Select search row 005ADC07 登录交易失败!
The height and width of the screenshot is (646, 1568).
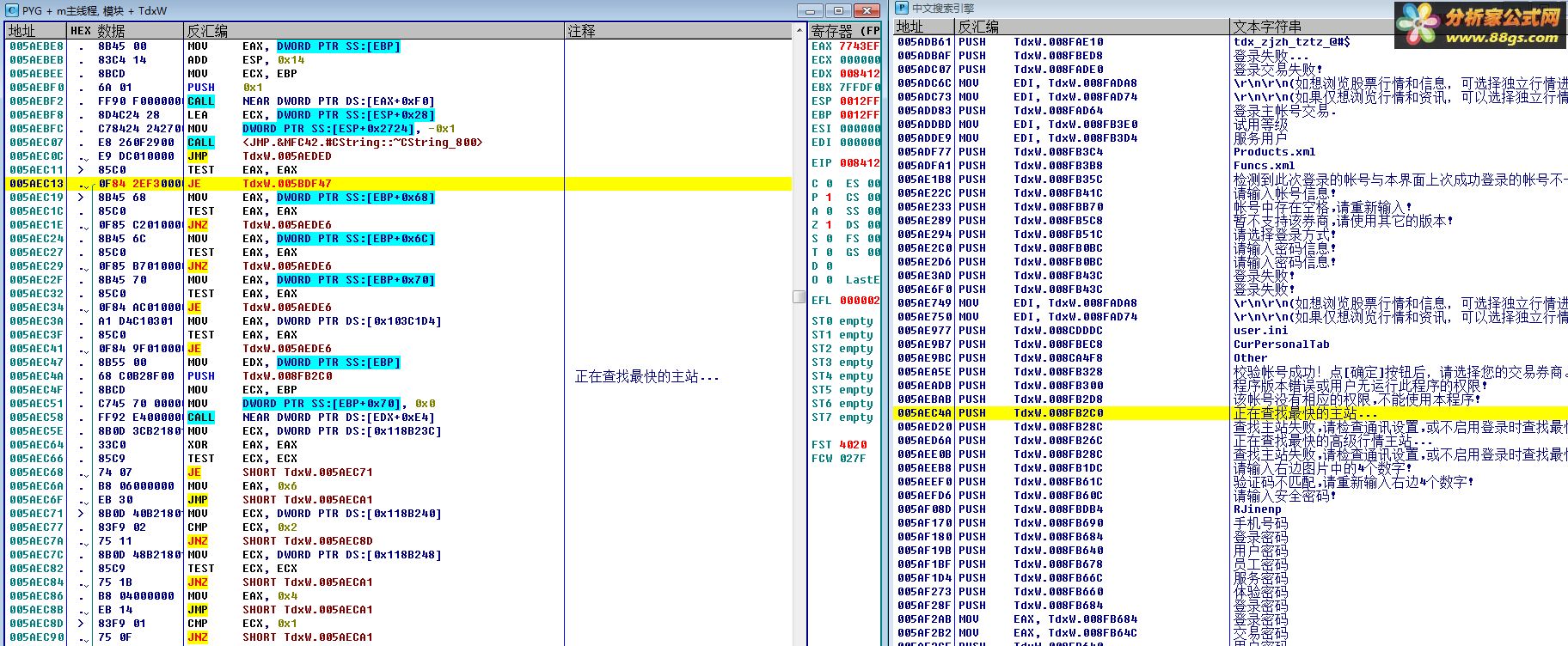1231,70
